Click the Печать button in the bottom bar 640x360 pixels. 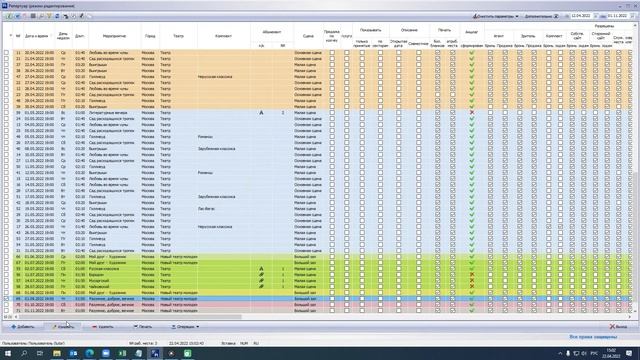point(143,327)
